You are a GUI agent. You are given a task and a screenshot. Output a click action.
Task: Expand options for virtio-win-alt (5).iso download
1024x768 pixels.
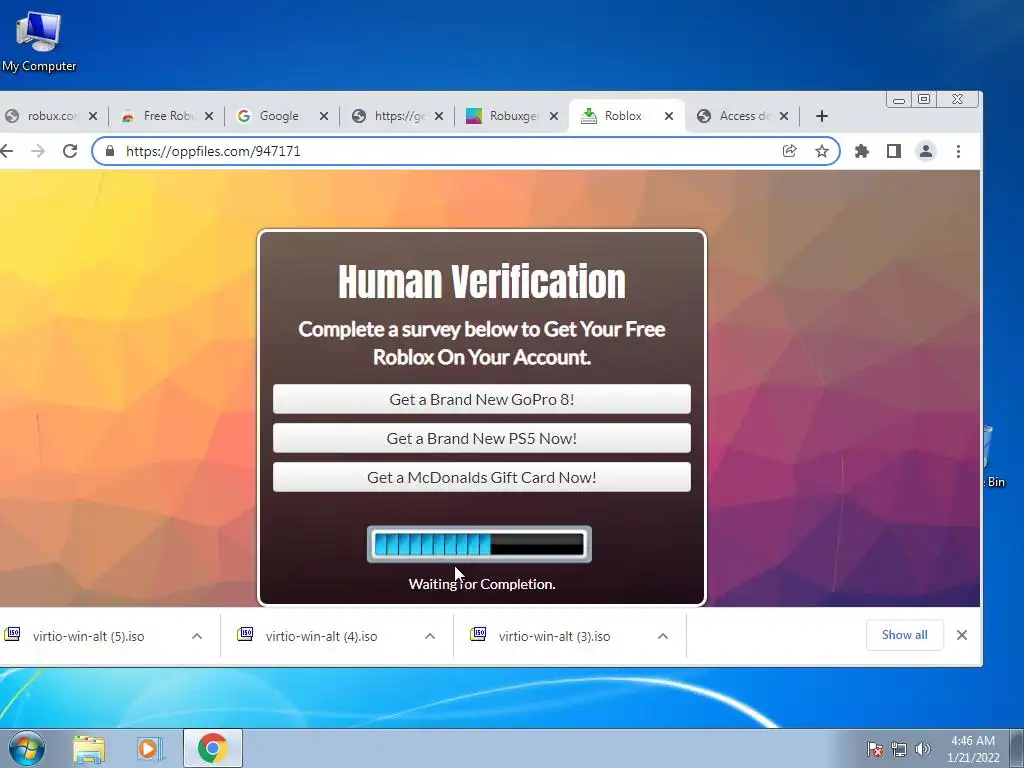coord(197,636)
